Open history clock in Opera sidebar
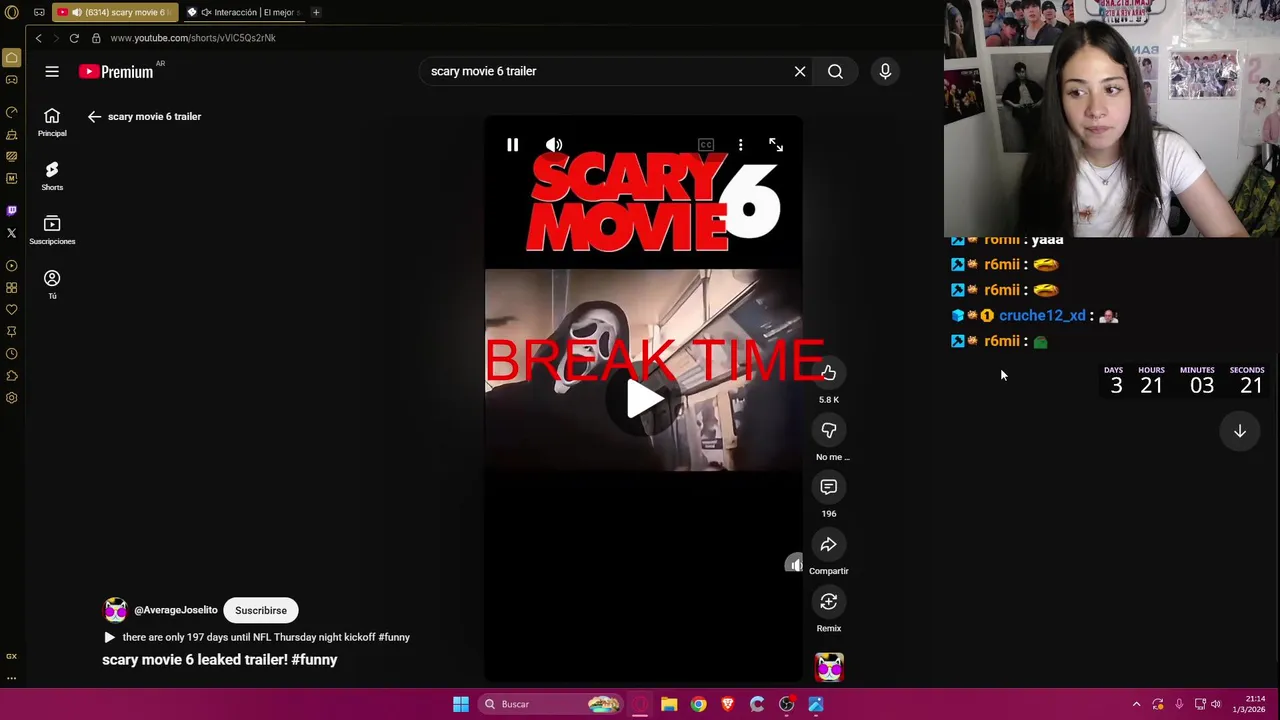1280x720 pixels. [12, 354]
